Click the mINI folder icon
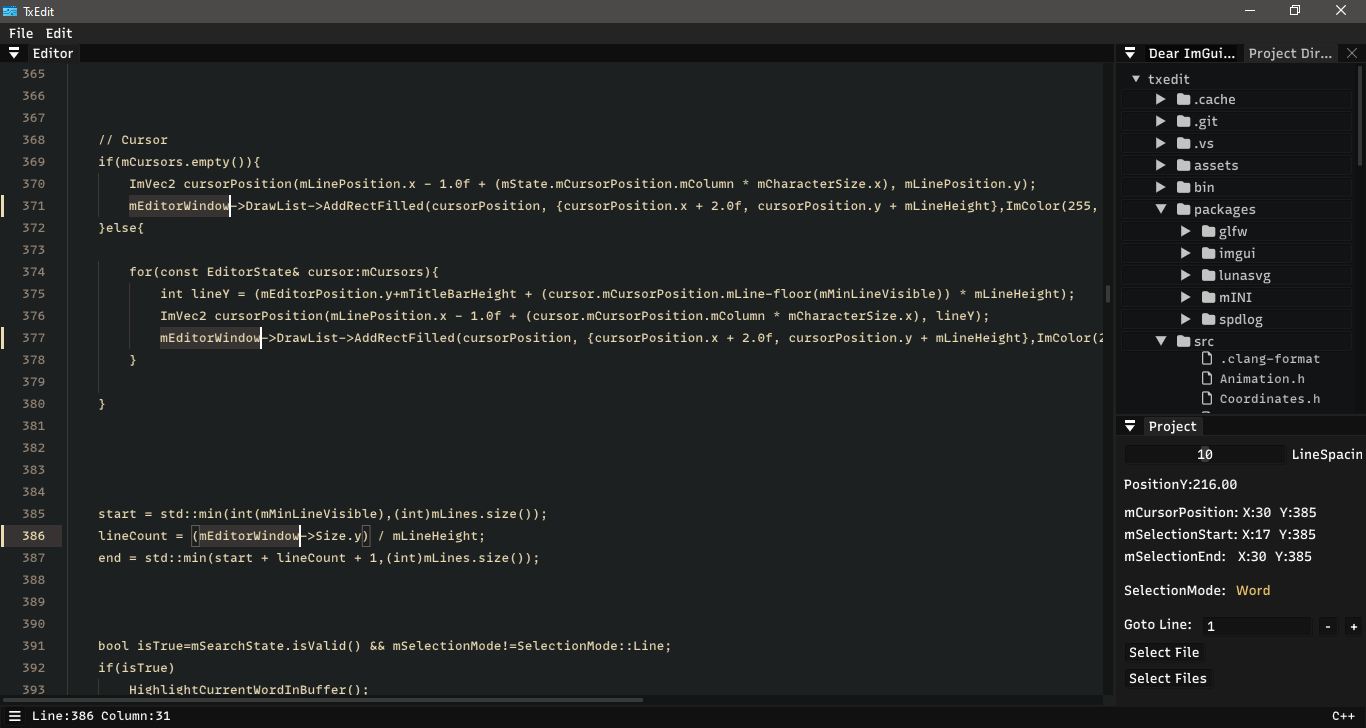 point(1209,297)
